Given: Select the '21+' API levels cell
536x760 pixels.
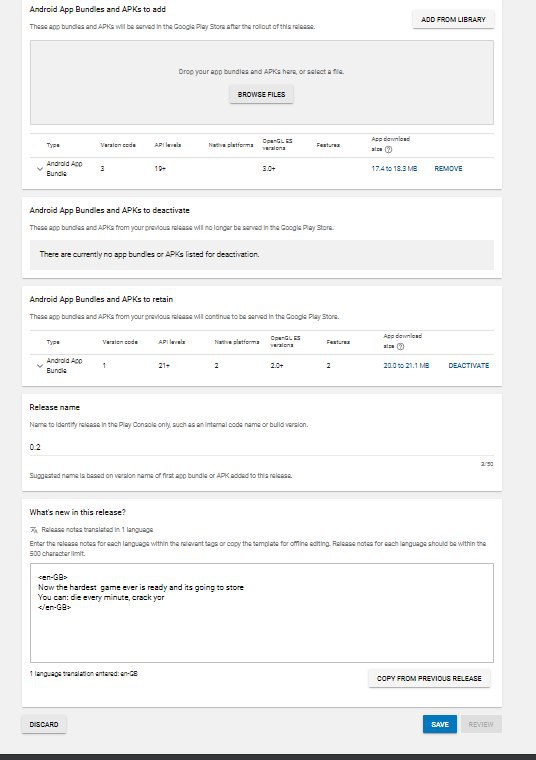Looking at the screenshot, I should 164,365.
